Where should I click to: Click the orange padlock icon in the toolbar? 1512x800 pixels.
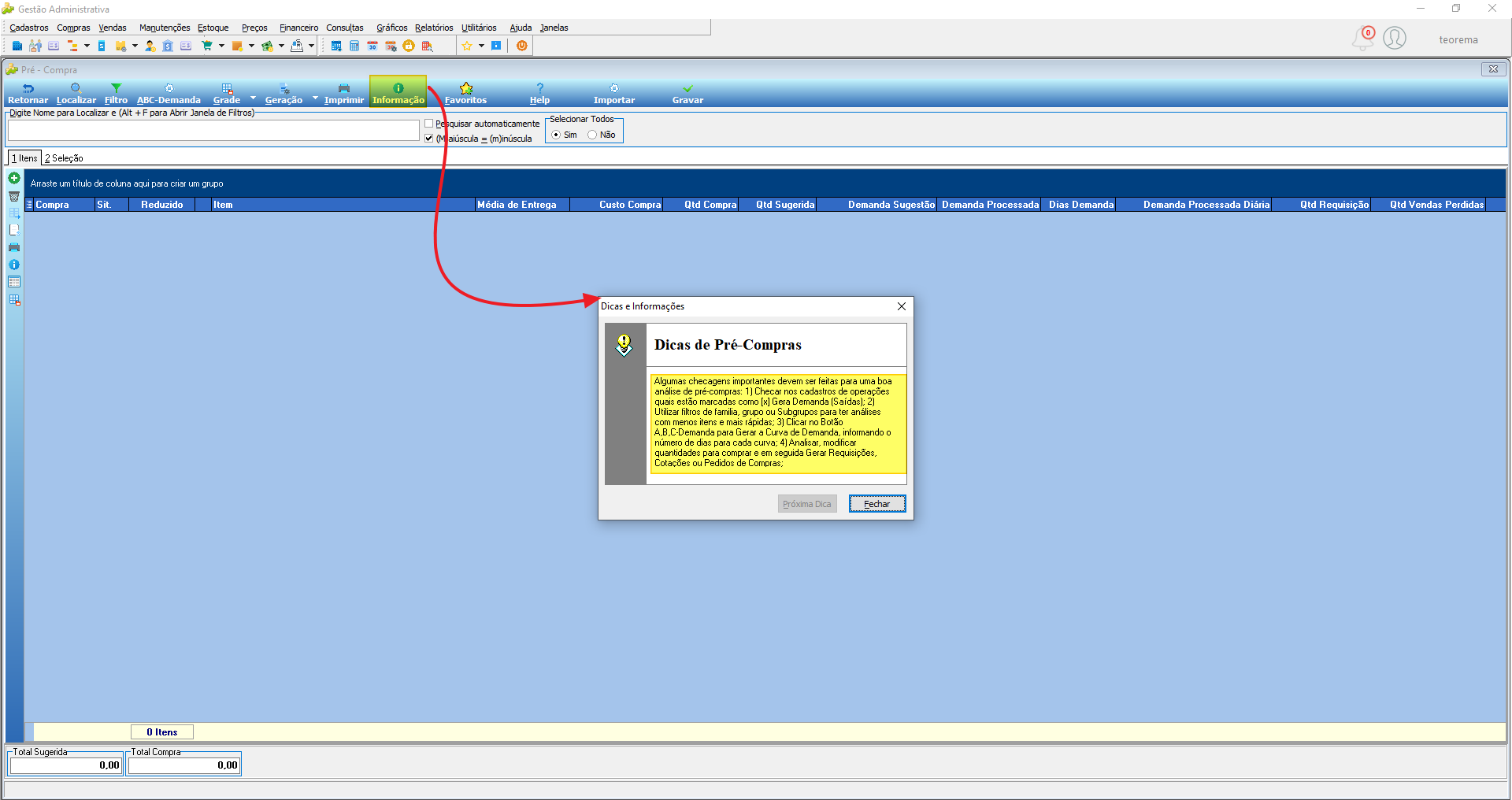(409, 46)
